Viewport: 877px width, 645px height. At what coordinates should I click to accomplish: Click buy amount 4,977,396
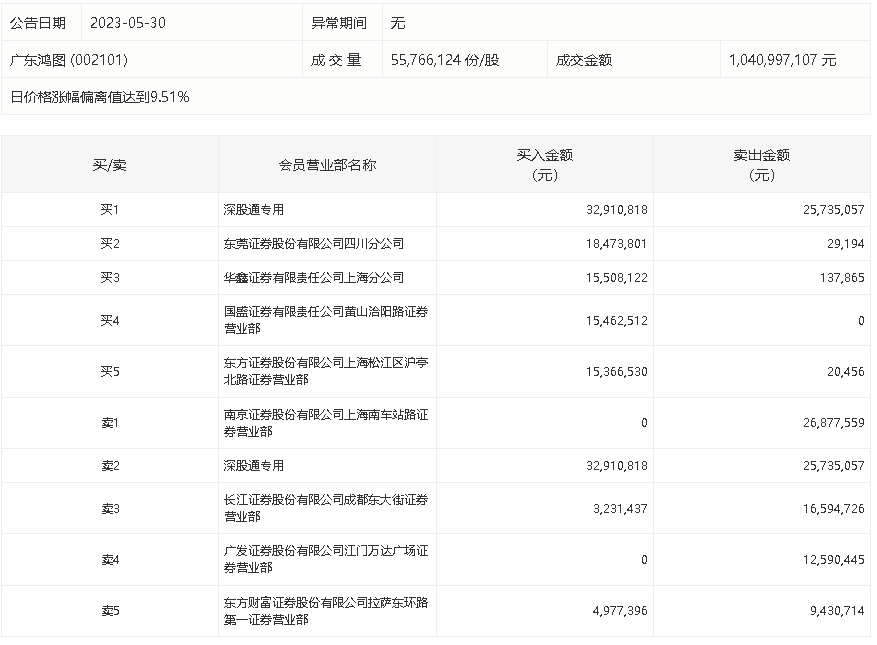click(x=620, y=611)
